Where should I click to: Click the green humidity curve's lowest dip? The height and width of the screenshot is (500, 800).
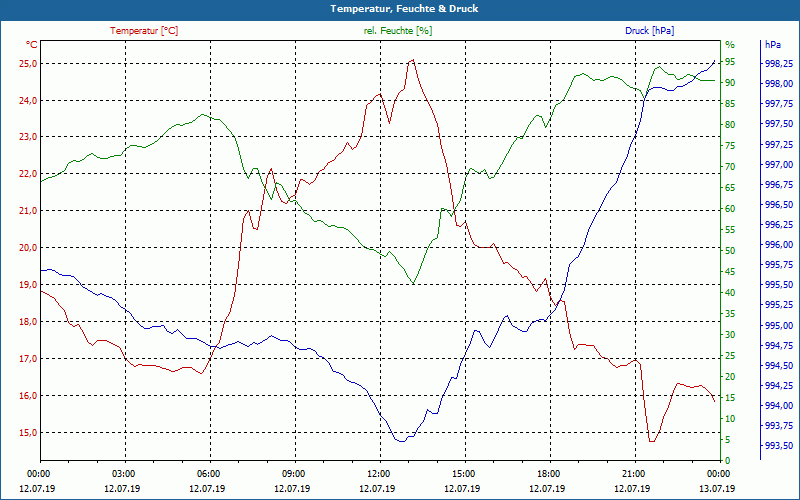413,283
